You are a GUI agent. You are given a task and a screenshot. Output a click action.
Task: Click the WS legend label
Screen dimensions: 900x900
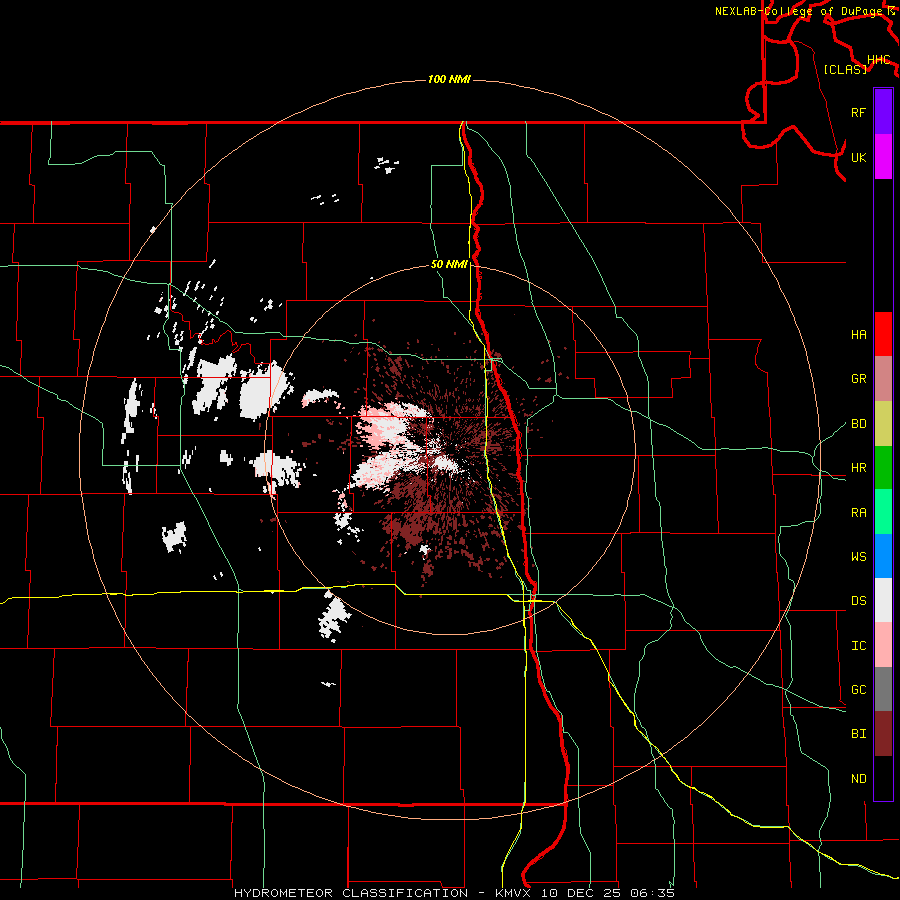[858, 557]
